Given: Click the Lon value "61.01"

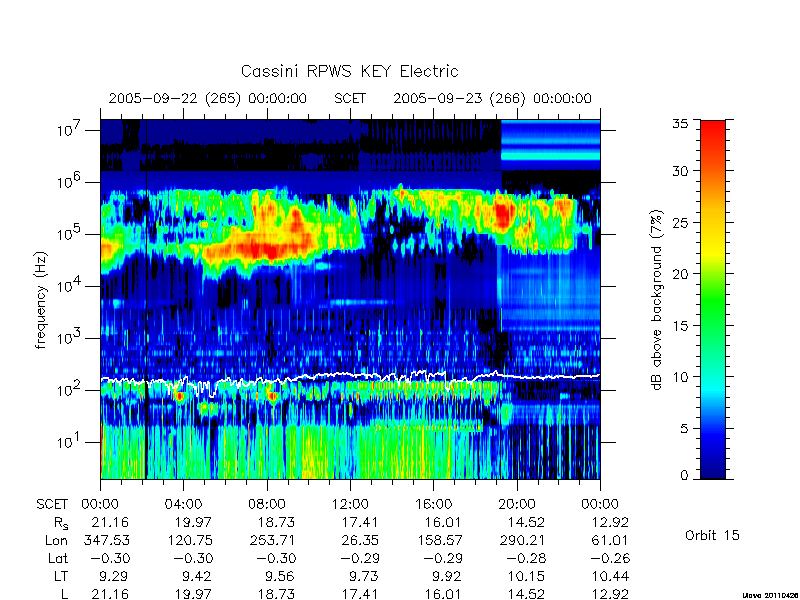Looking at the screenshot, I should [x=612, y=540].
